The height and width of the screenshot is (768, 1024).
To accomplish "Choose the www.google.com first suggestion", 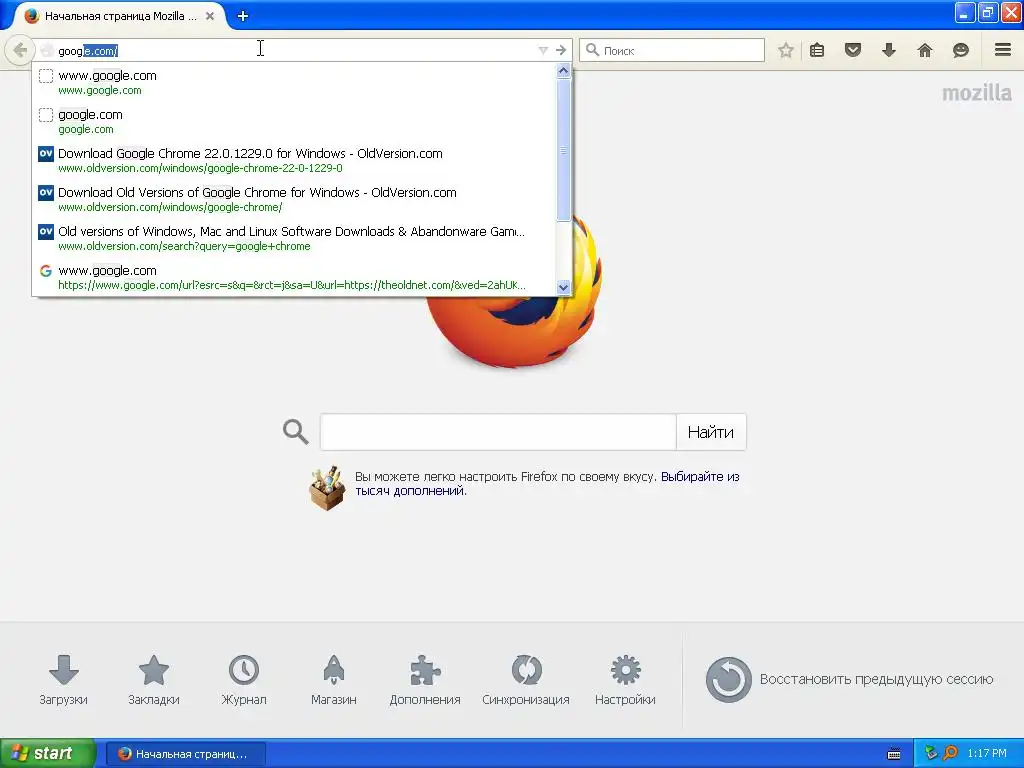I will (x=294, y=82).
